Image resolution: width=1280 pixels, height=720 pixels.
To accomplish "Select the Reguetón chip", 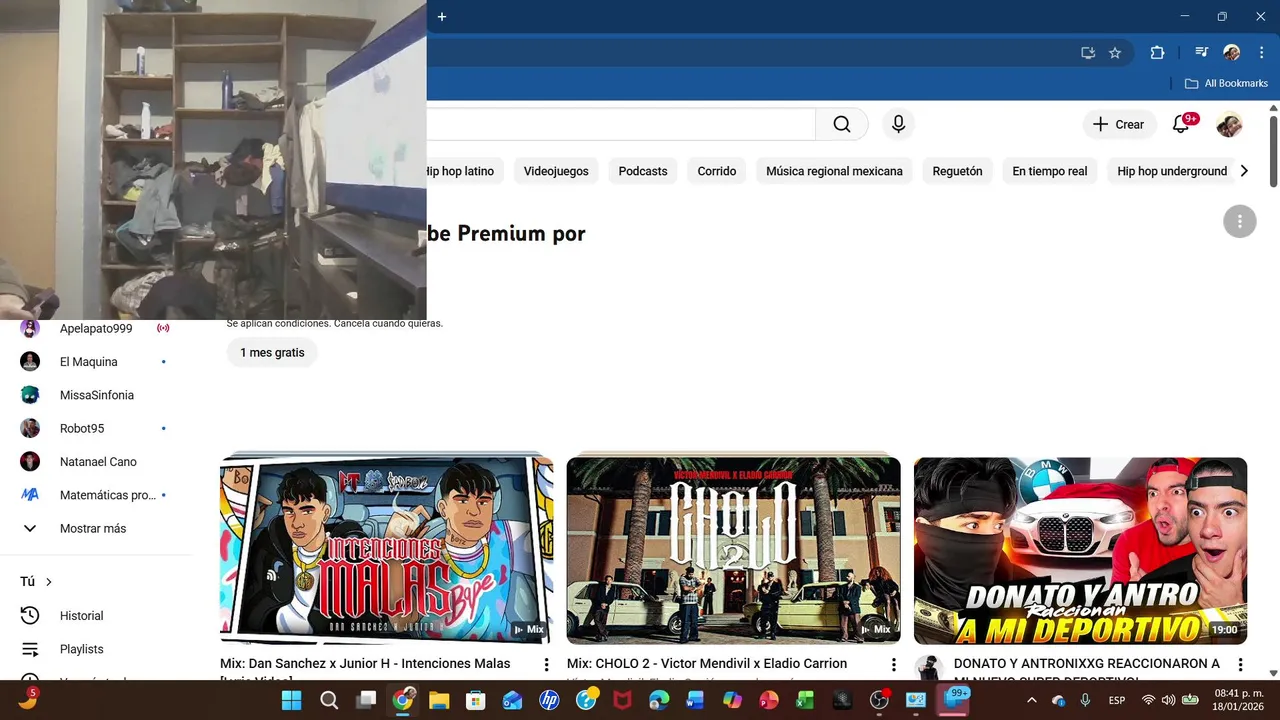I will (x=957, y=171).
